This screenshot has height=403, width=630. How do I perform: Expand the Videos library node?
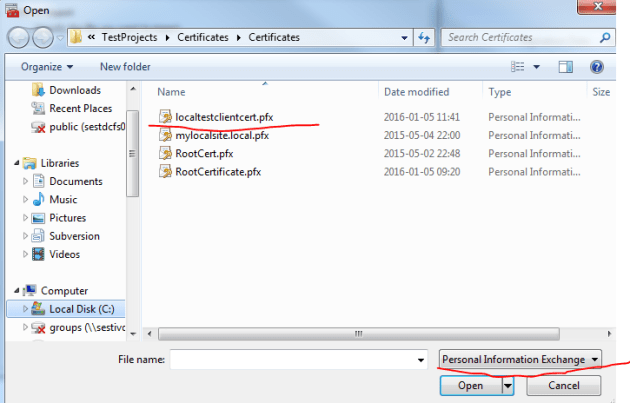coord(25,254)
